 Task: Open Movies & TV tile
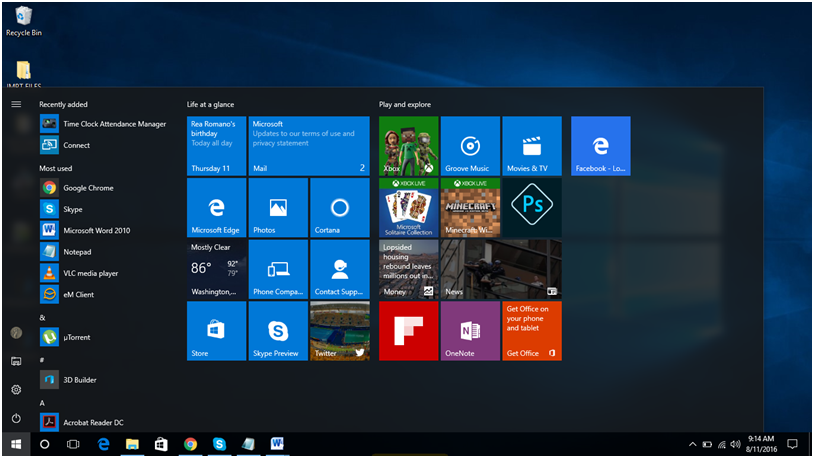532,146
